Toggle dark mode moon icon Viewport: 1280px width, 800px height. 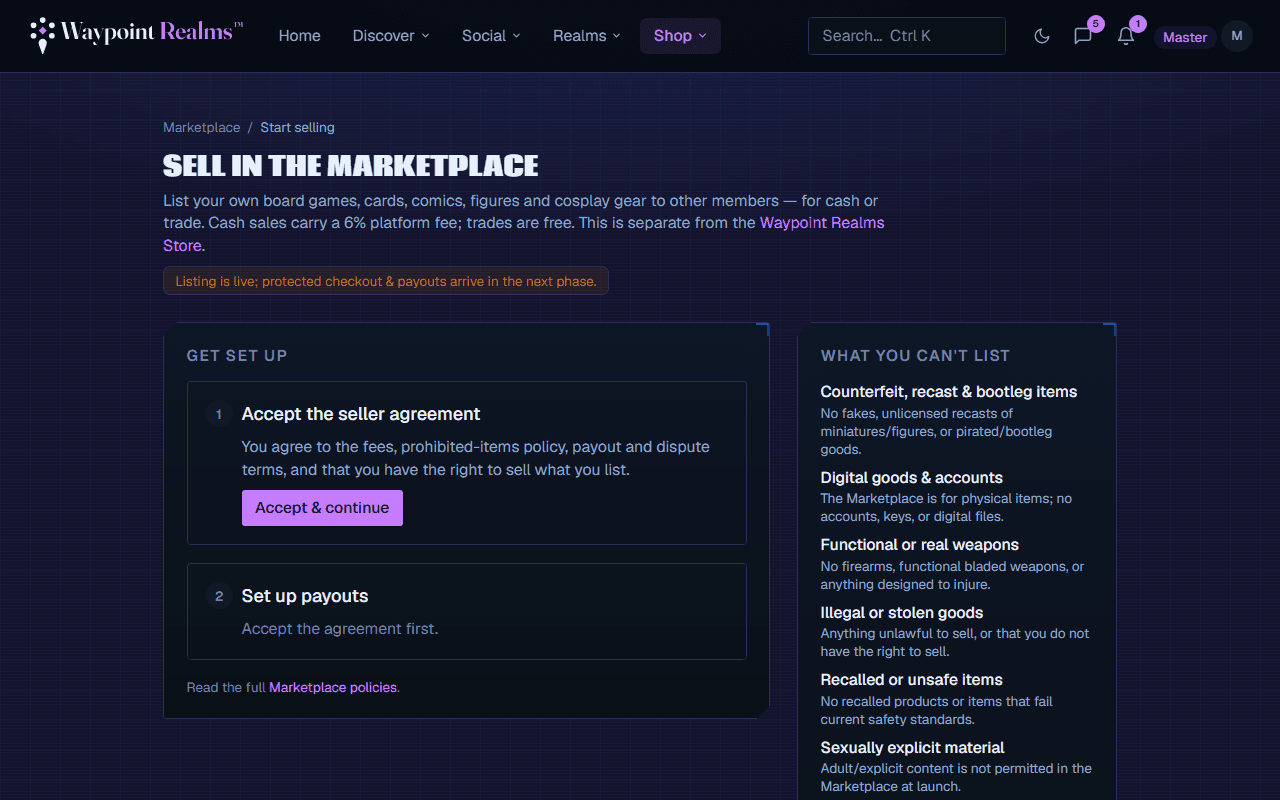1042,36
